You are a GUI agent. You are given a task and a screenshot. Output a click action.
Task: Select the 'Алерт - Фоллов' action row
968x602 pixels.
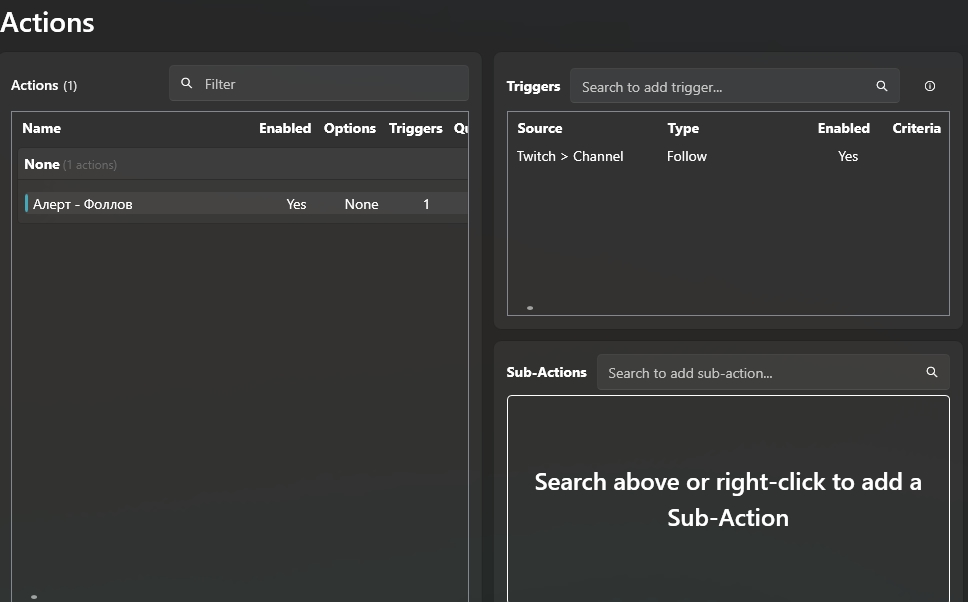point(150,204)
